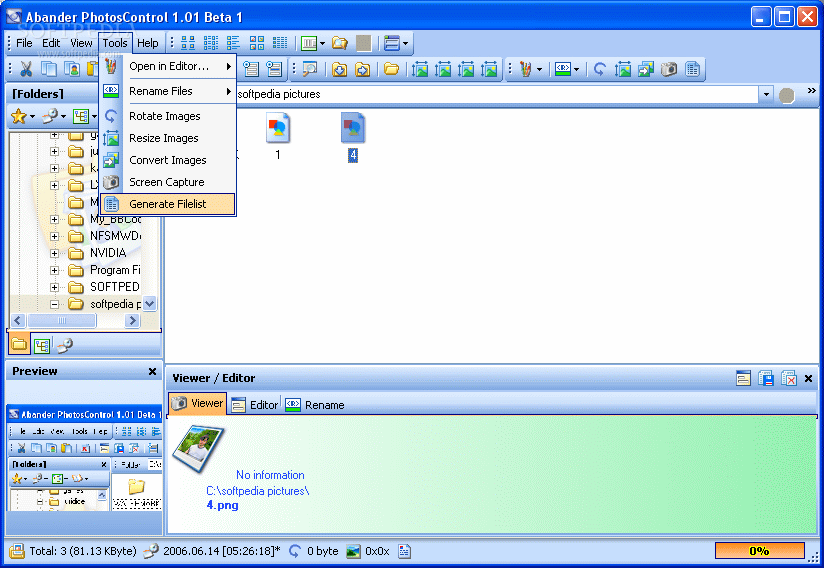
Task: Switch to the list view mode icon
Action: (233, 43)
